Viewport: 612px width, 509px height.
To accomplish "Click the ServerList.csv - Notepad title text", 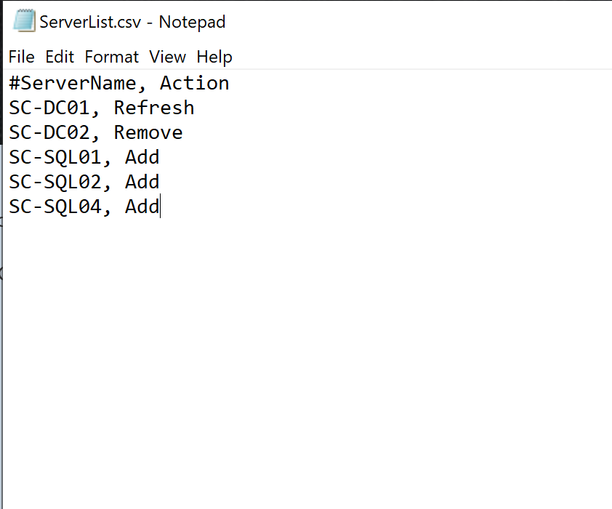I will pyautogui.click(x=132, y=22).
